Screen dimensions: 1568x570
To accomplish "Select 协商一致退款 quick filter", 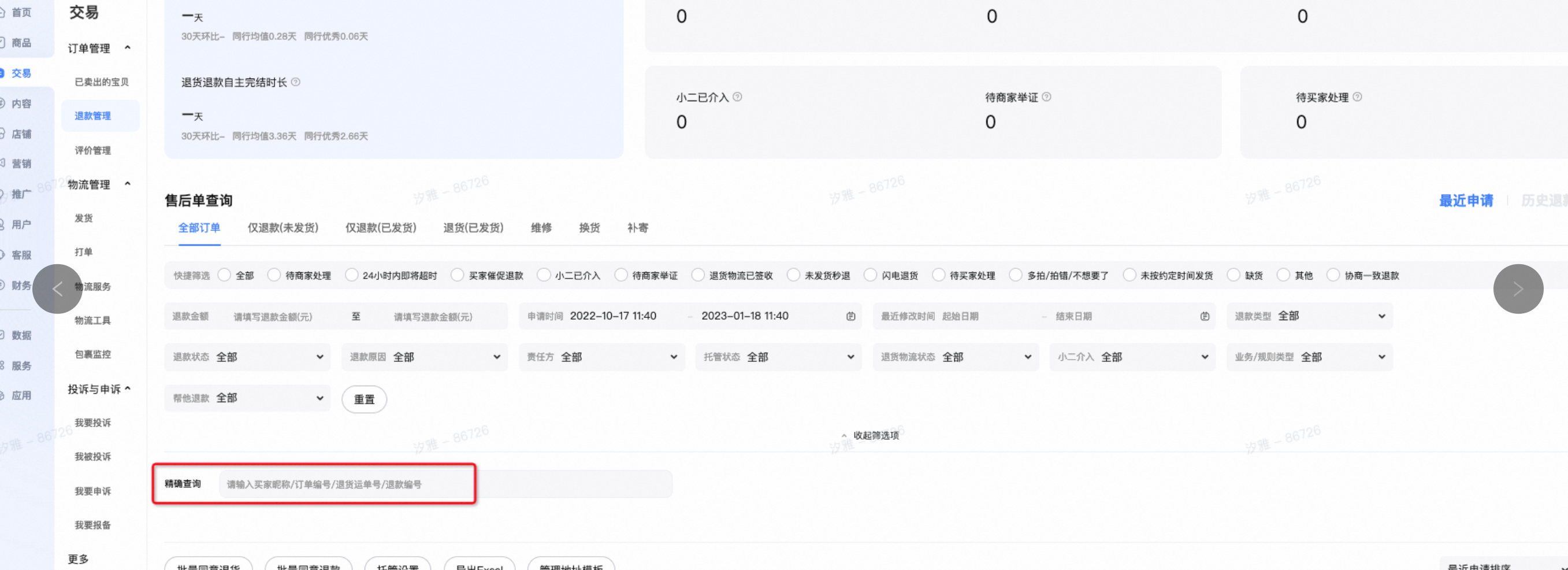I will point(1333,275).
